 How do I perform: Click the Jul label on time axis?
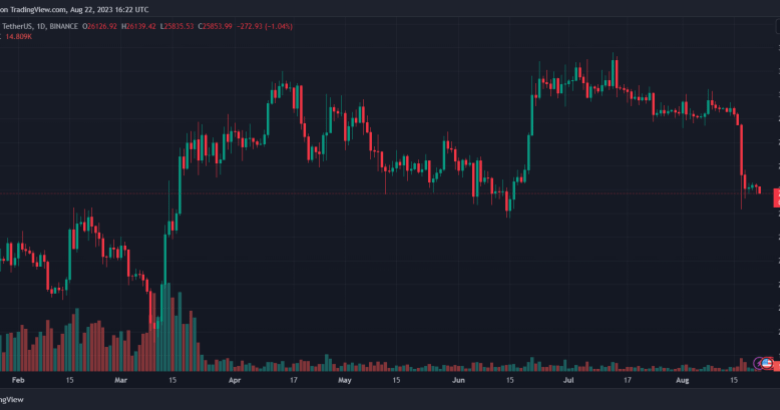pos(569,381)
